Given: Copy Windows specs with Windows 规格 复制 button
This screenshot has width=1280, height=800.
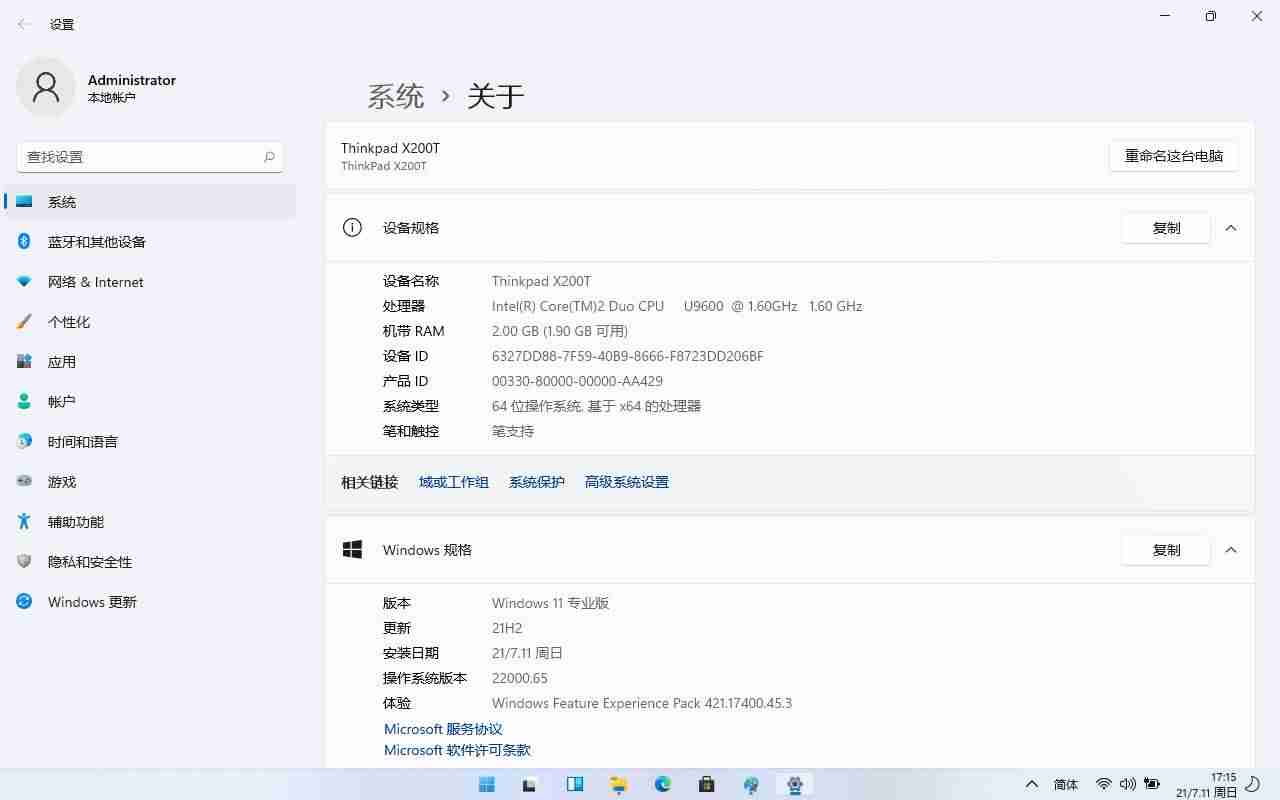Looking at the screenshot, I should 1166,550.
